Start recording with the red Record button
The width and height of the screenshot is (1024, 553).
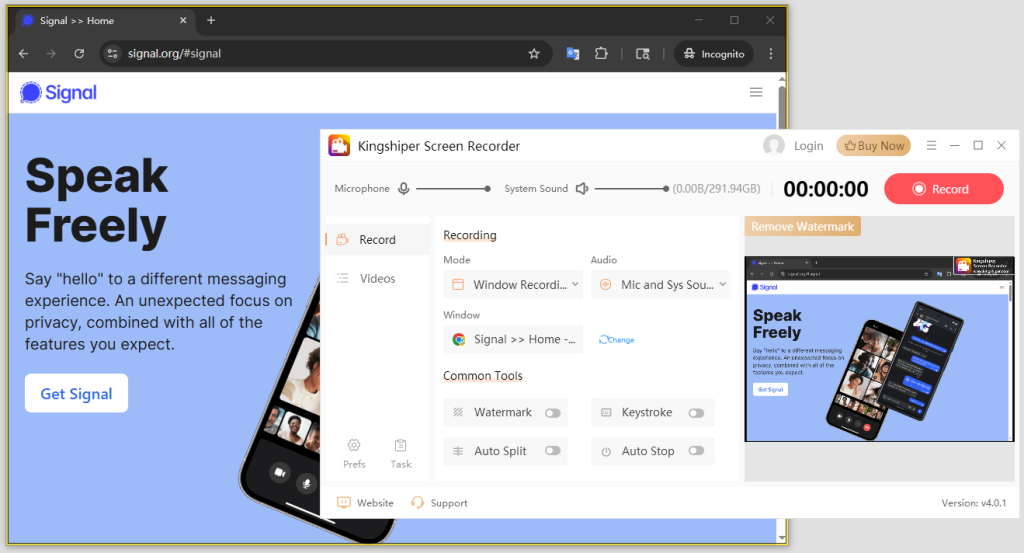[944, 189]
